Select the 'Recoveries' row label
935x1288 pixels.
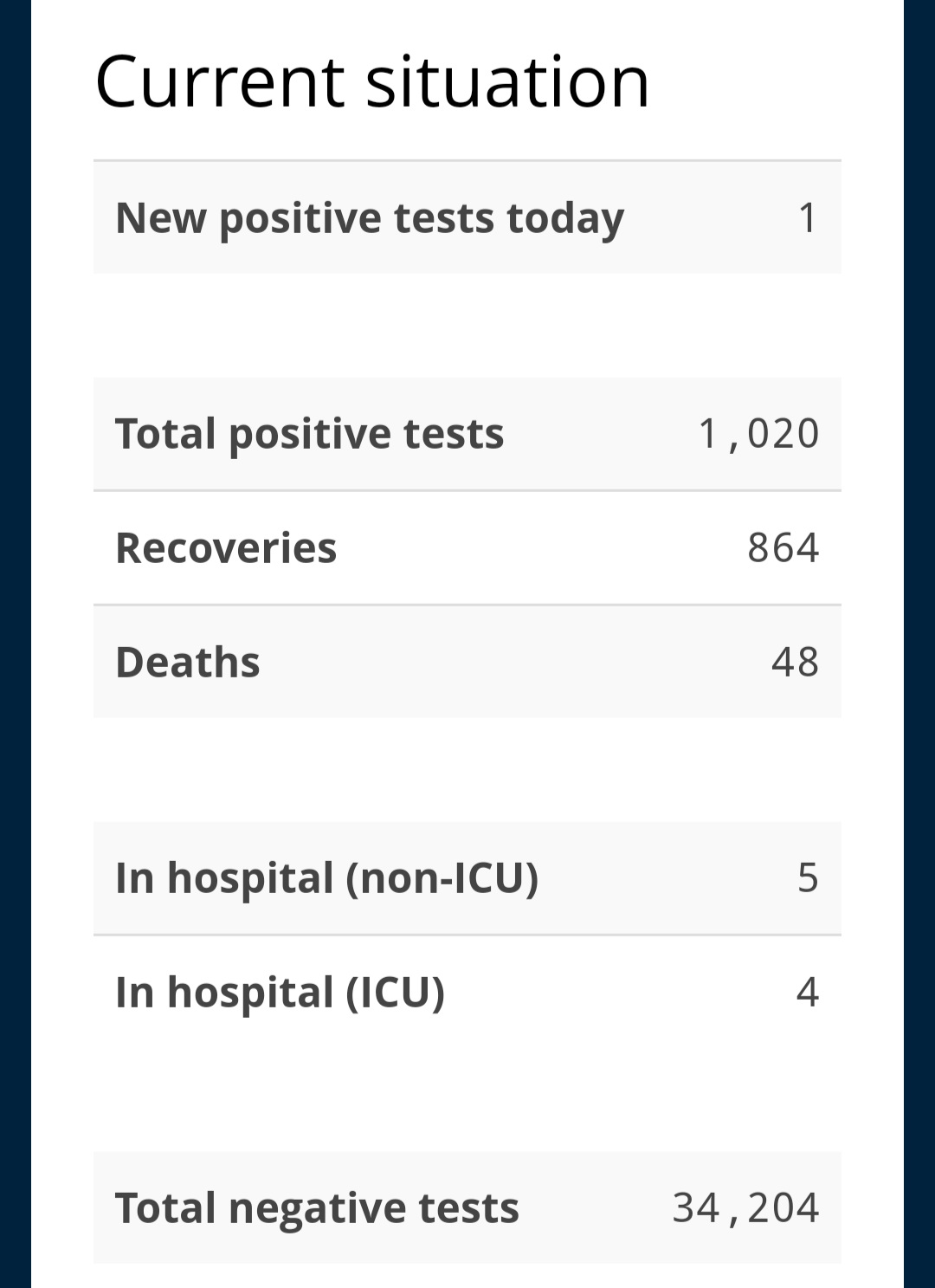[x=226, y=548]
